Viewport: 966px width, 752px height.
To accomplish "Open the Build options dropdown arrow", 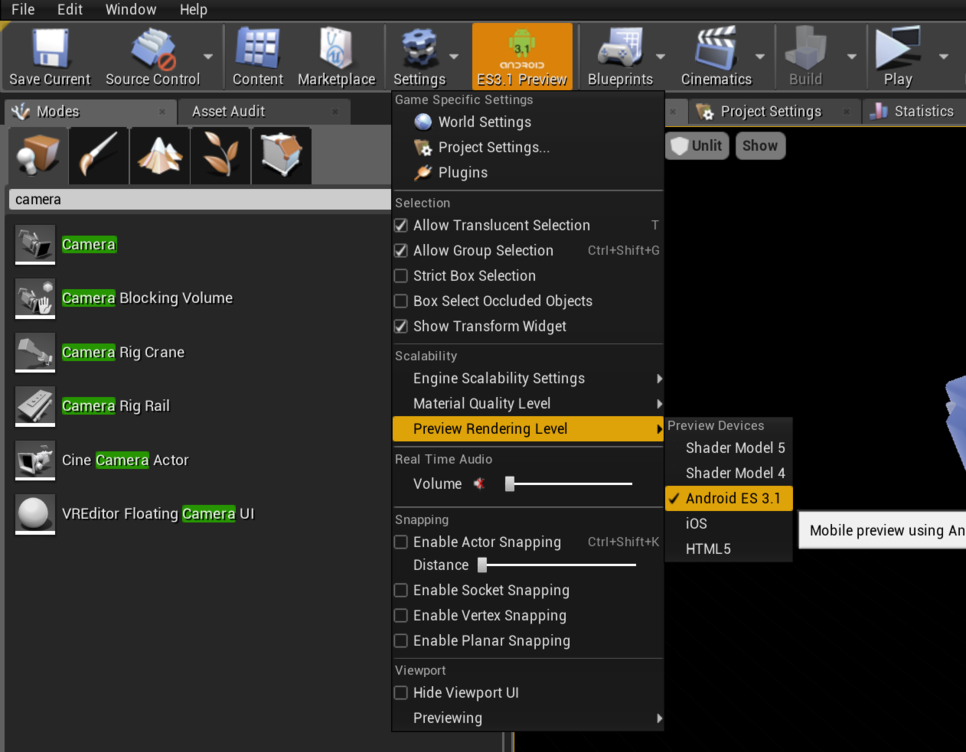I will [x=852, y=57].
